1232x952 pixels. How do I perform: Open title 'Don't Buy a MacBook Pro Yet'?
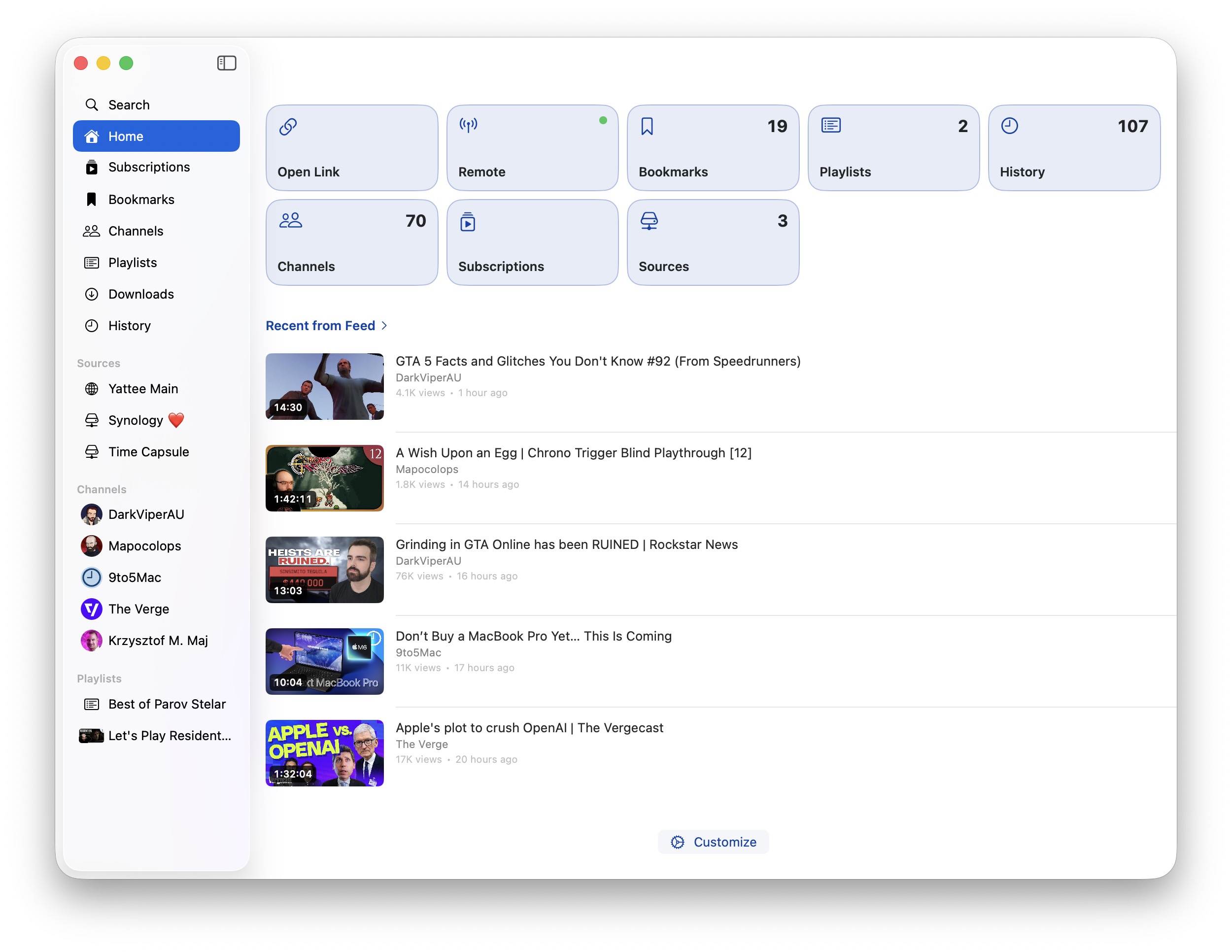tap(534, 636)
